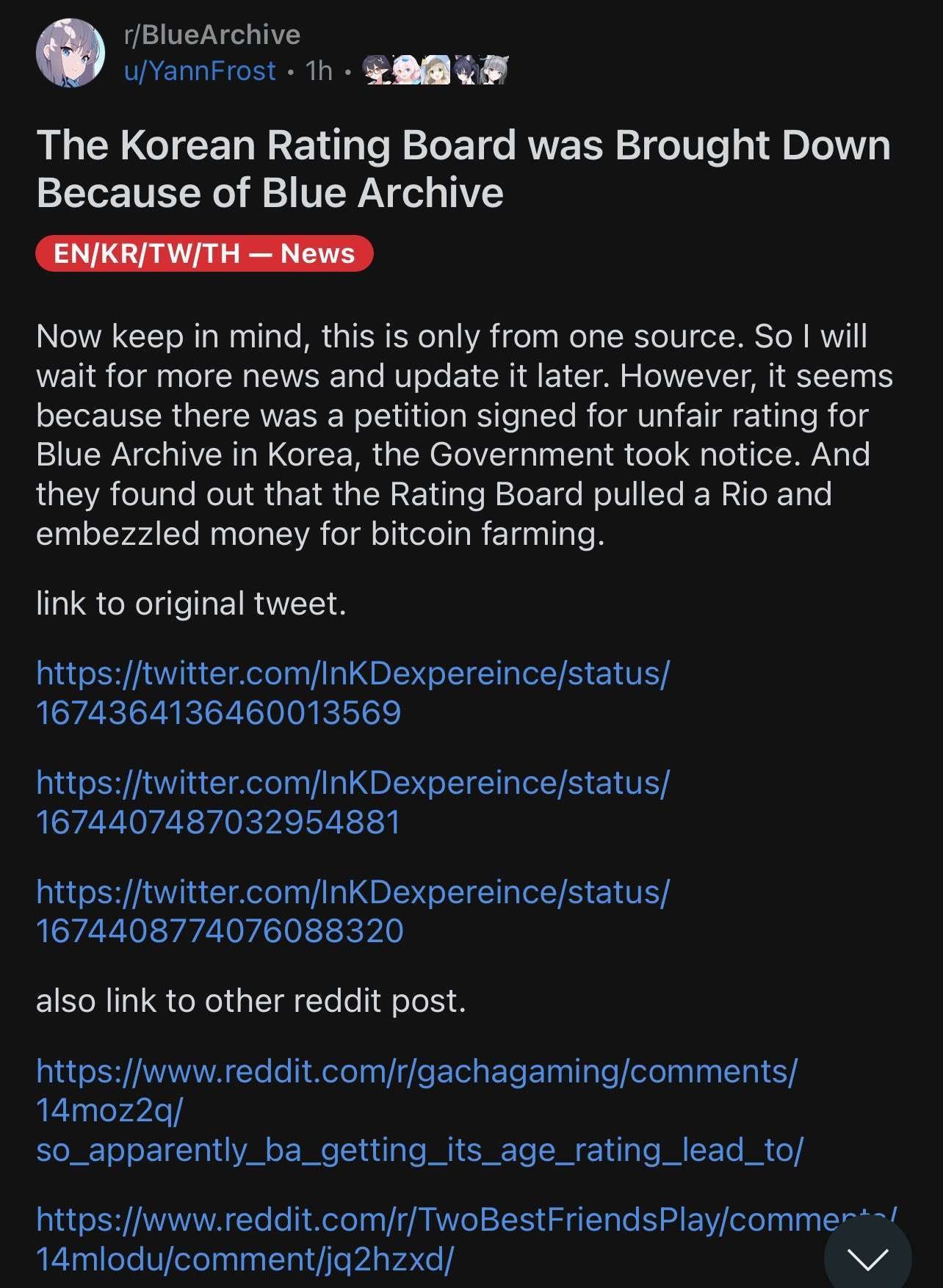Click the pink-haired character flair emoji
Viewport: 943px width, 1288px height.
(406, 70)
